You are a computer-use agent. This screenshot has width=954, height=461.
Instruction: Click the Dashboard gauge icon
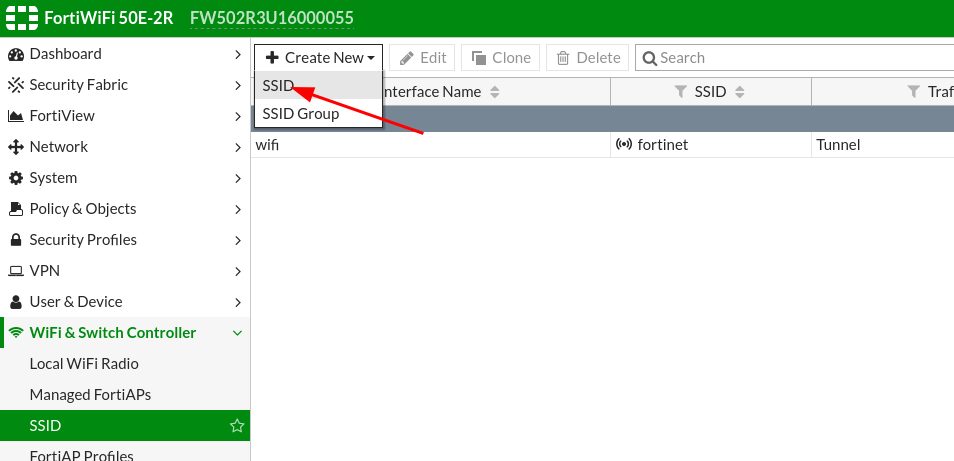[15, 54]
